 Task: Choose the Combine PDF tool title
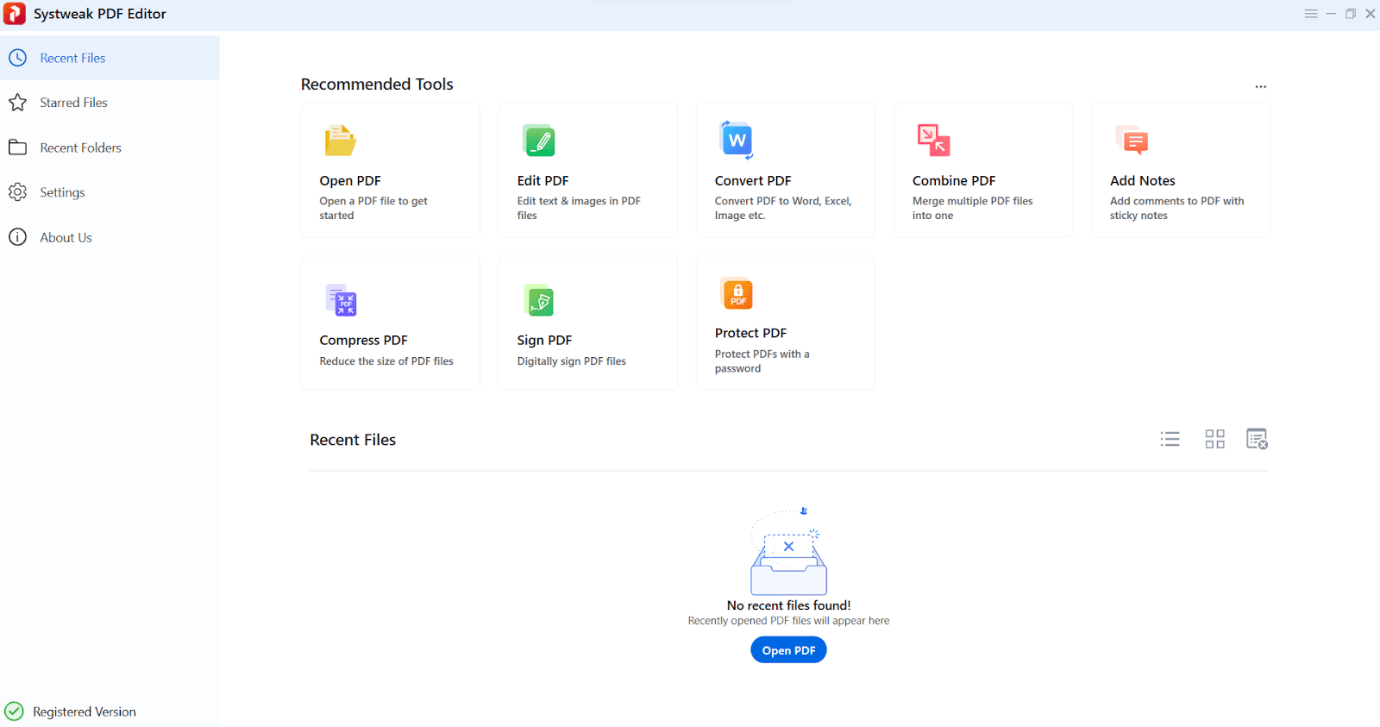click(954, 181)
